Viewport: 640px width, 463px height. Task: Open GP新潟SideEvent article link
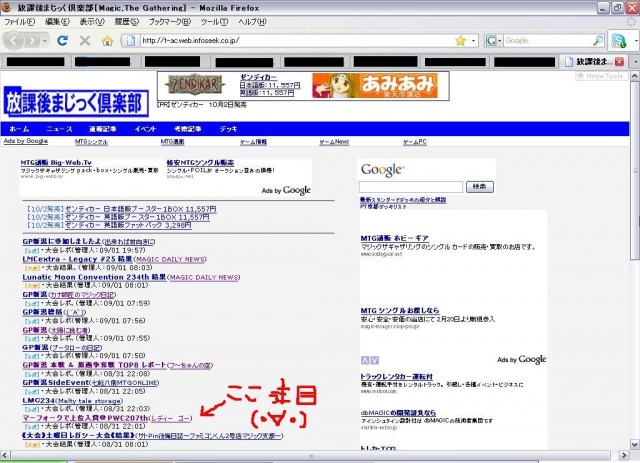(x=55, y=383)
